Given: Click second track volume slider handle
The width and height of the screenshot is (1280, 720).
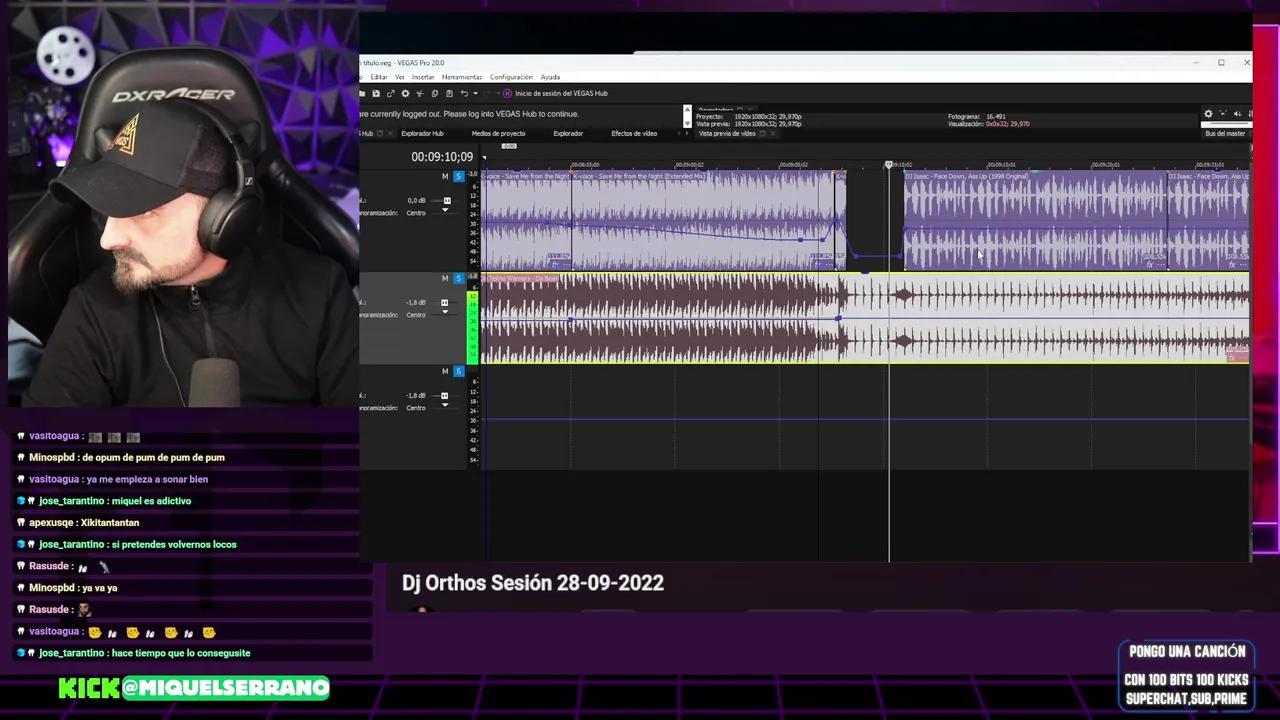Looking at the screenshot, I should 447,303.
